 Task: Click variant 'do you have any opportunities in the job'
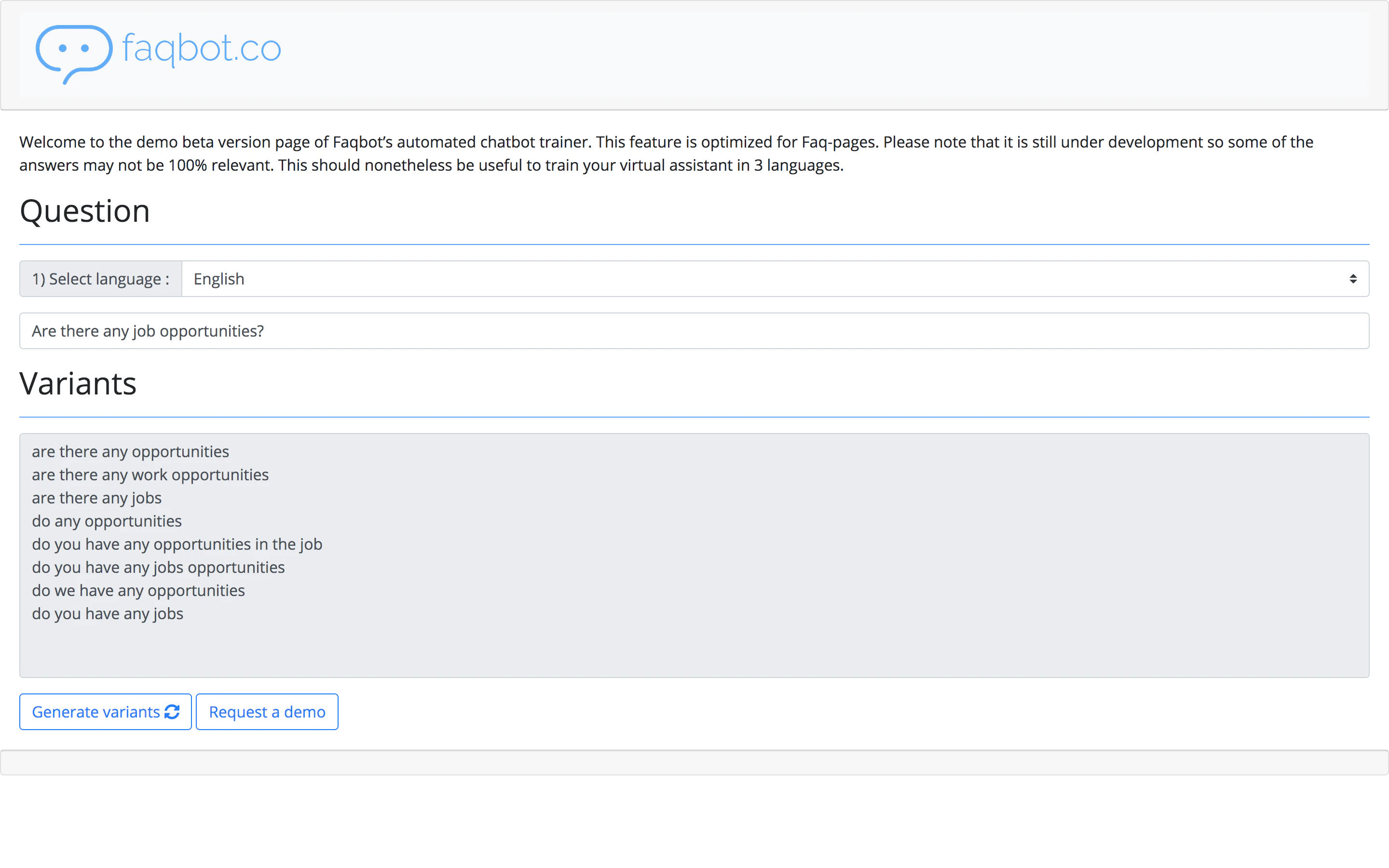click(x=177, y=544)
